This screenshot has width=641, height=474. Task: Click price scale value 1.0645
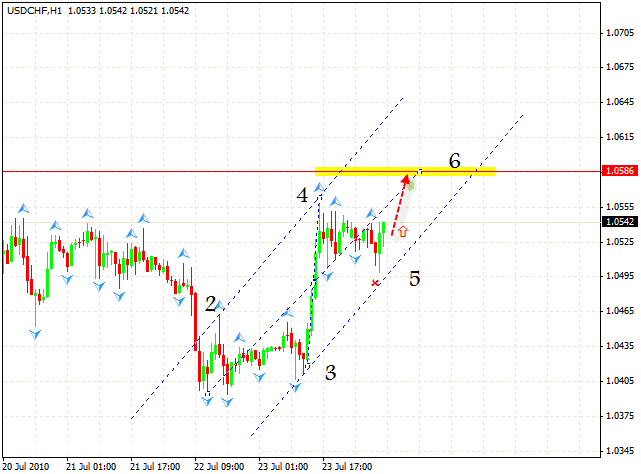(x=620, y=102)
